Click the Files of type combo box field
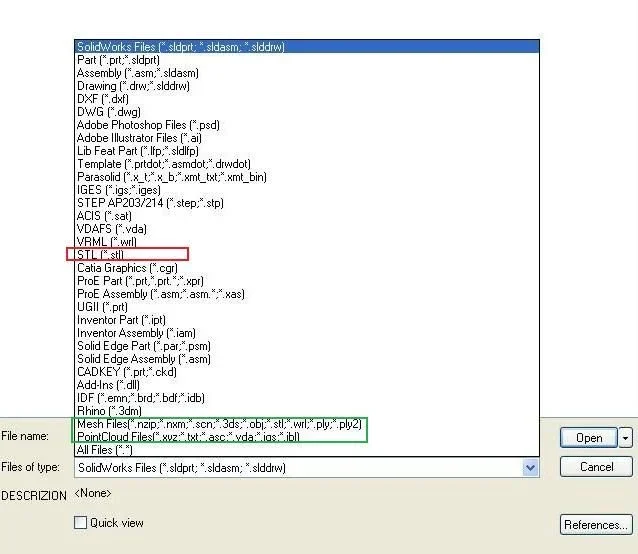 [x=307, y=468]
